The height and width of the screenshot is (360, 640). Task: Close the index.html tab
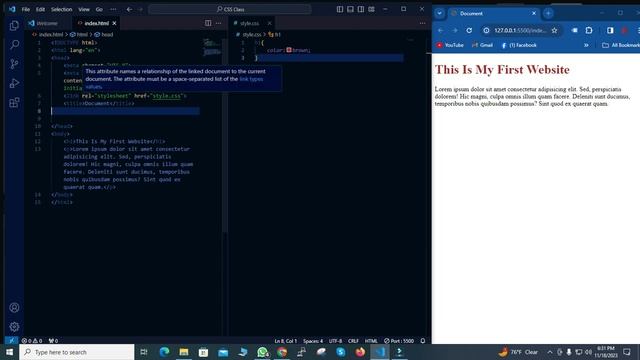point(114,23)
